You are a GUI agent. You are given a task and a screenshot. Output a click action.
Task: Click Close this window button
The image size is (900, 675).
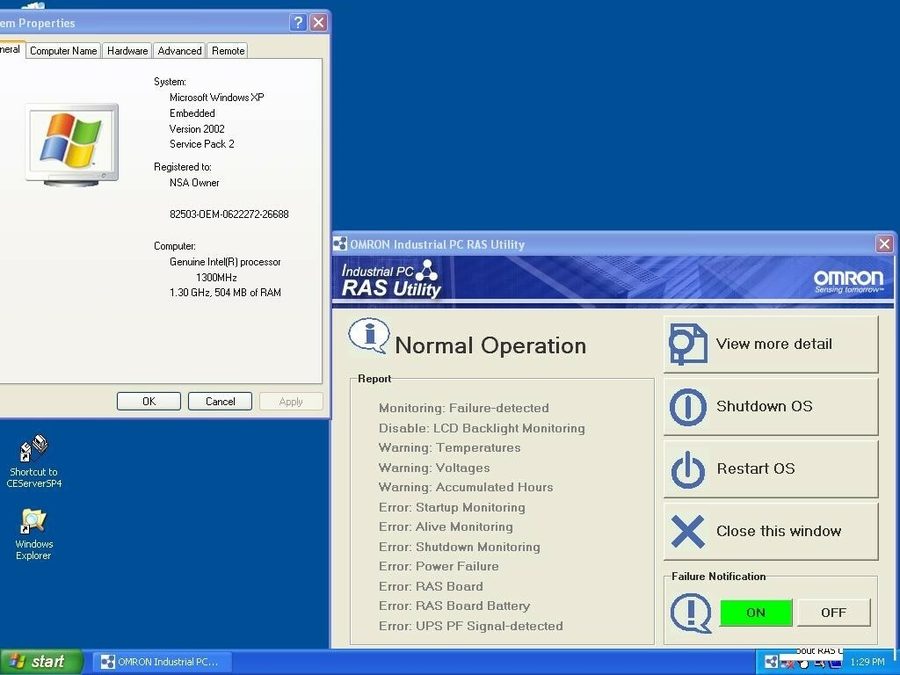(x=771, y=532)
